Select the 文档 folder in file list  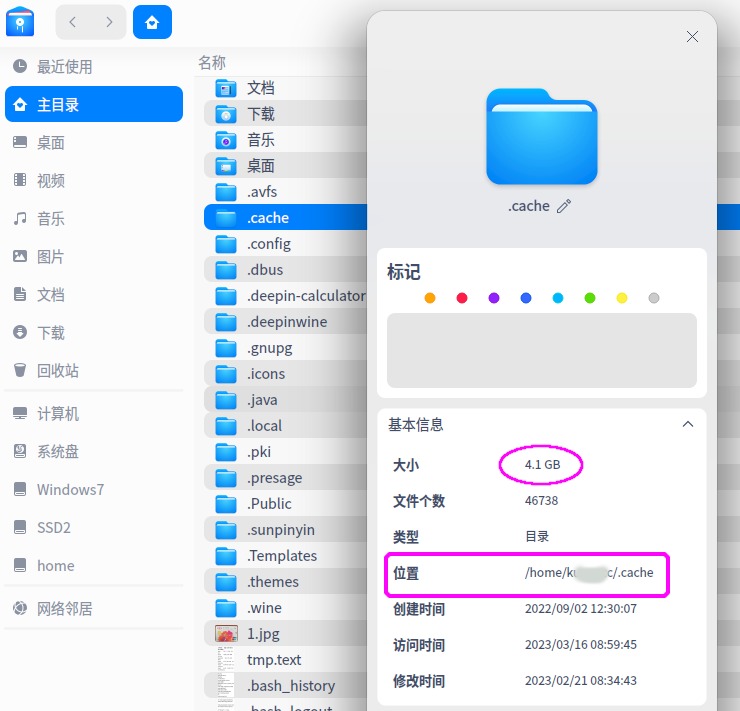[286, 88]
